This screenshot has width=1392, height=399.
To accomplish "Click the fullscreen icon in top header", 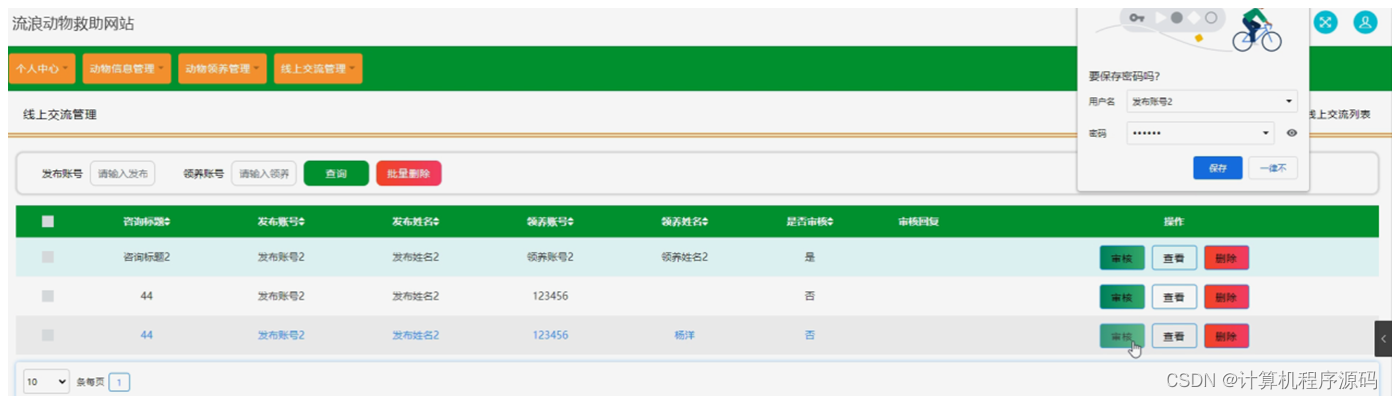I will [1326, 22].
